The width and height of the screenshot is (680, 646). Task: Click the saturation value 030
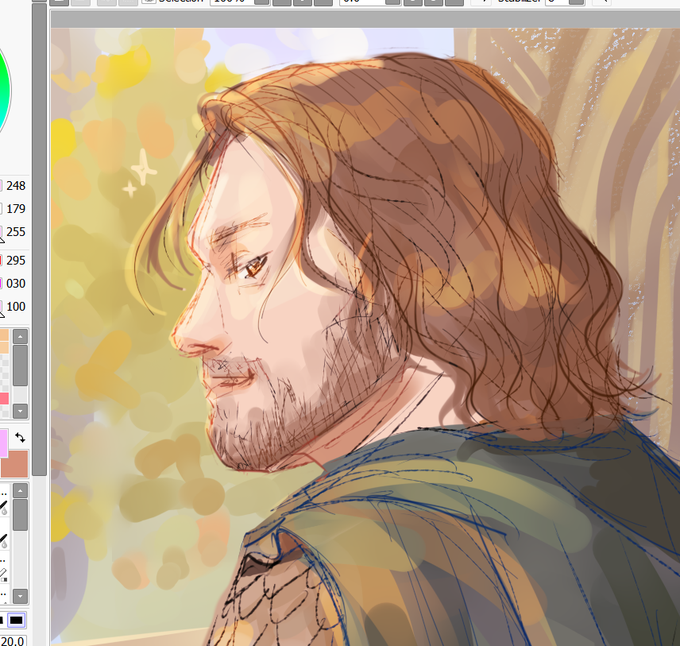pyautogui.click(x=16, y=283)
